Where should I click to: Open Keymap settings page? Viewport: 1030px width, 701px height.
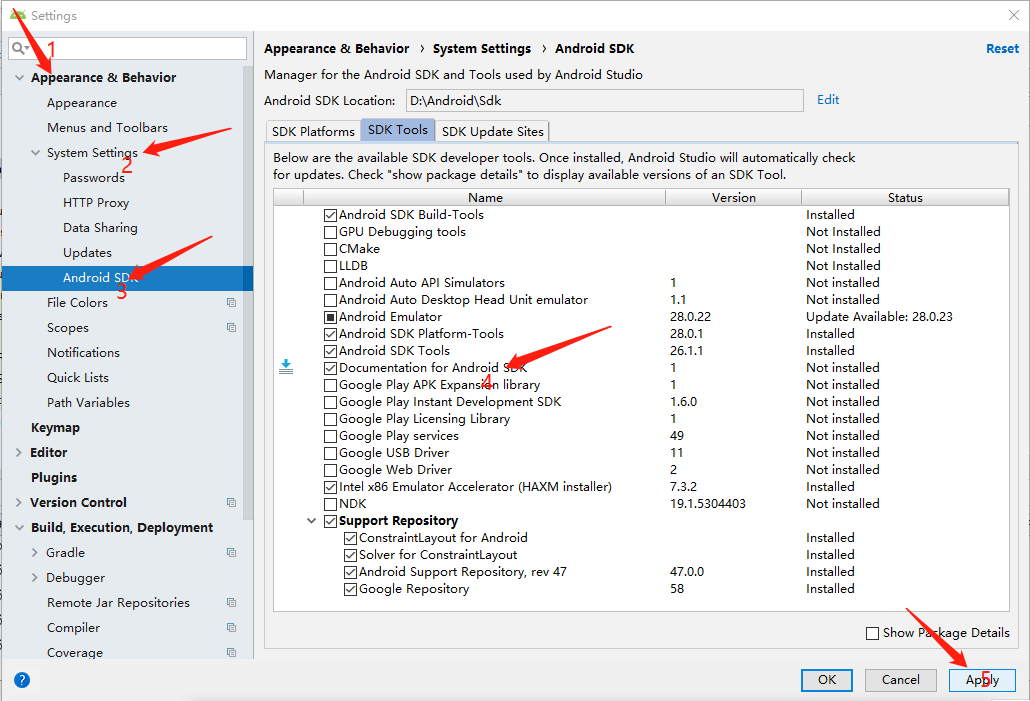coord(55,428)
